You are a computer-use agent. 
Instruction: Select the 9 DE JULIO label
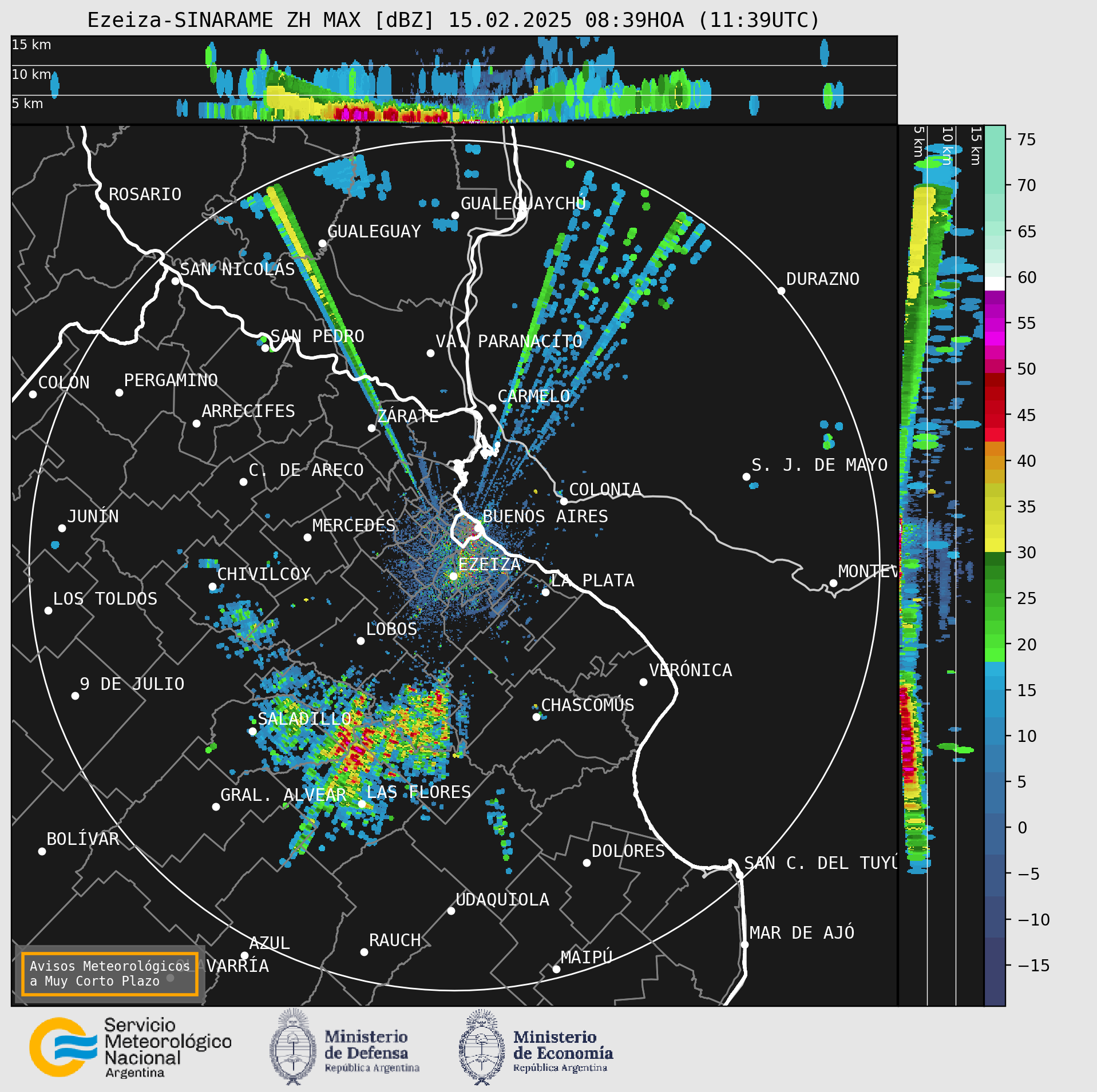132,684
